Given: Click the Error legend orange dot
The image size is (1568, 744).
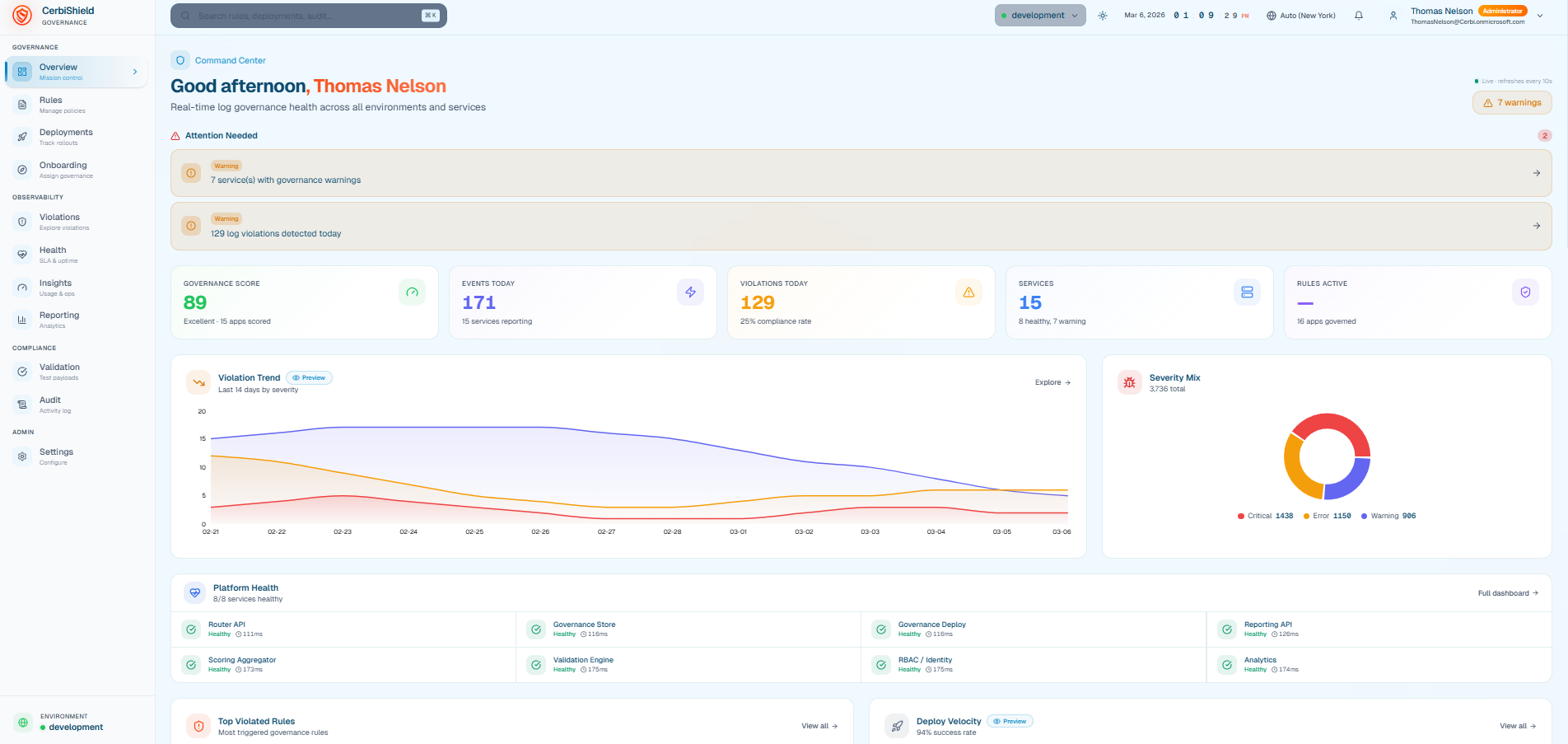Looking at the screenshot, I should (x=1306, y=516).
